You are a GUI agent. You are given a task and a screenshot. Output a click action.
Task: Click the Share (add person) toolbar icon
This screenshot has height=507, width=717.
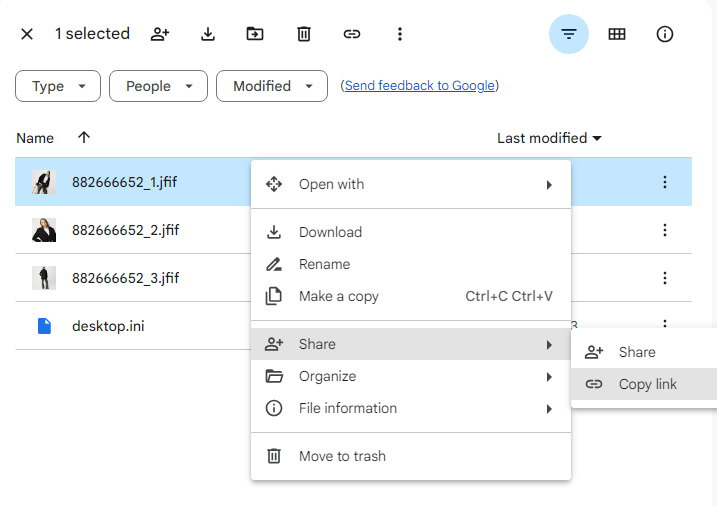tap(160, 34)
